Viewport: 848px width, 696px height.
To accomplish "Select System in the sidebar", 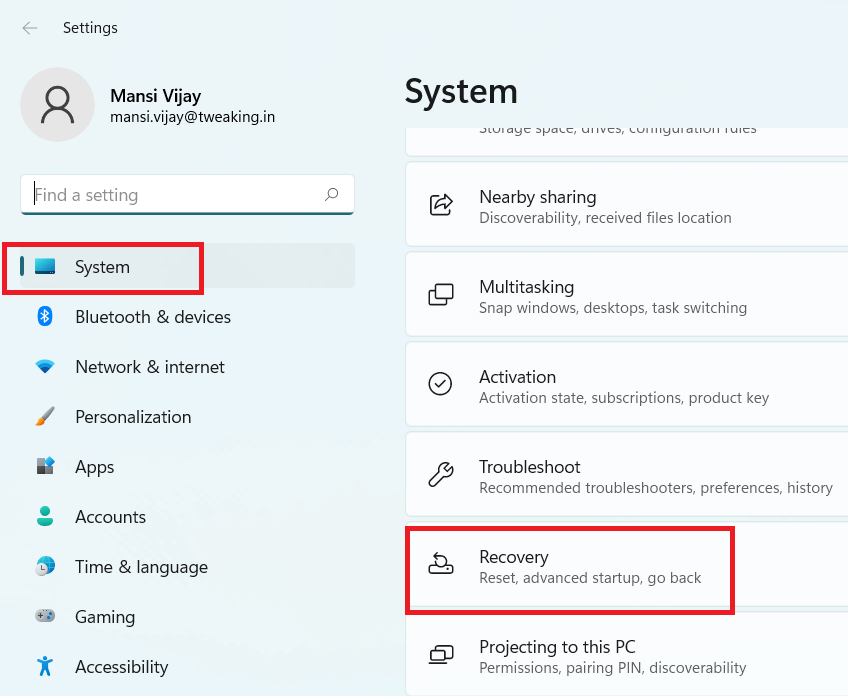I will point(187,266).
